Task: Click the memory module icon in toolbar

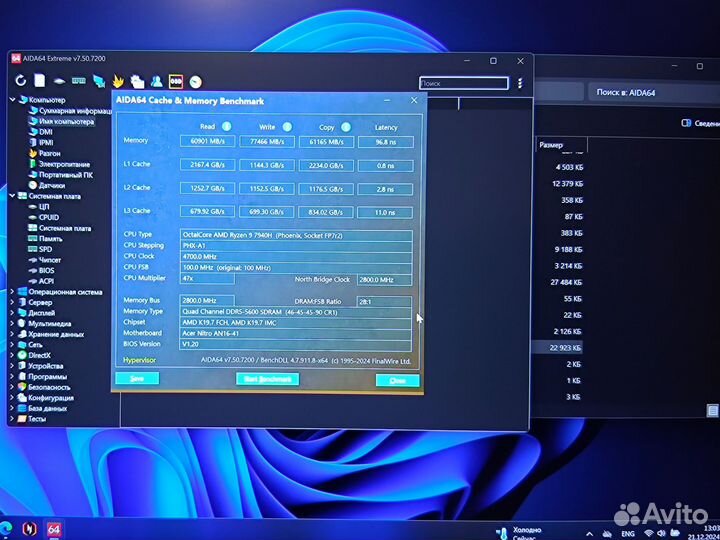Action: pyautogui.click(x=79, y=80)
